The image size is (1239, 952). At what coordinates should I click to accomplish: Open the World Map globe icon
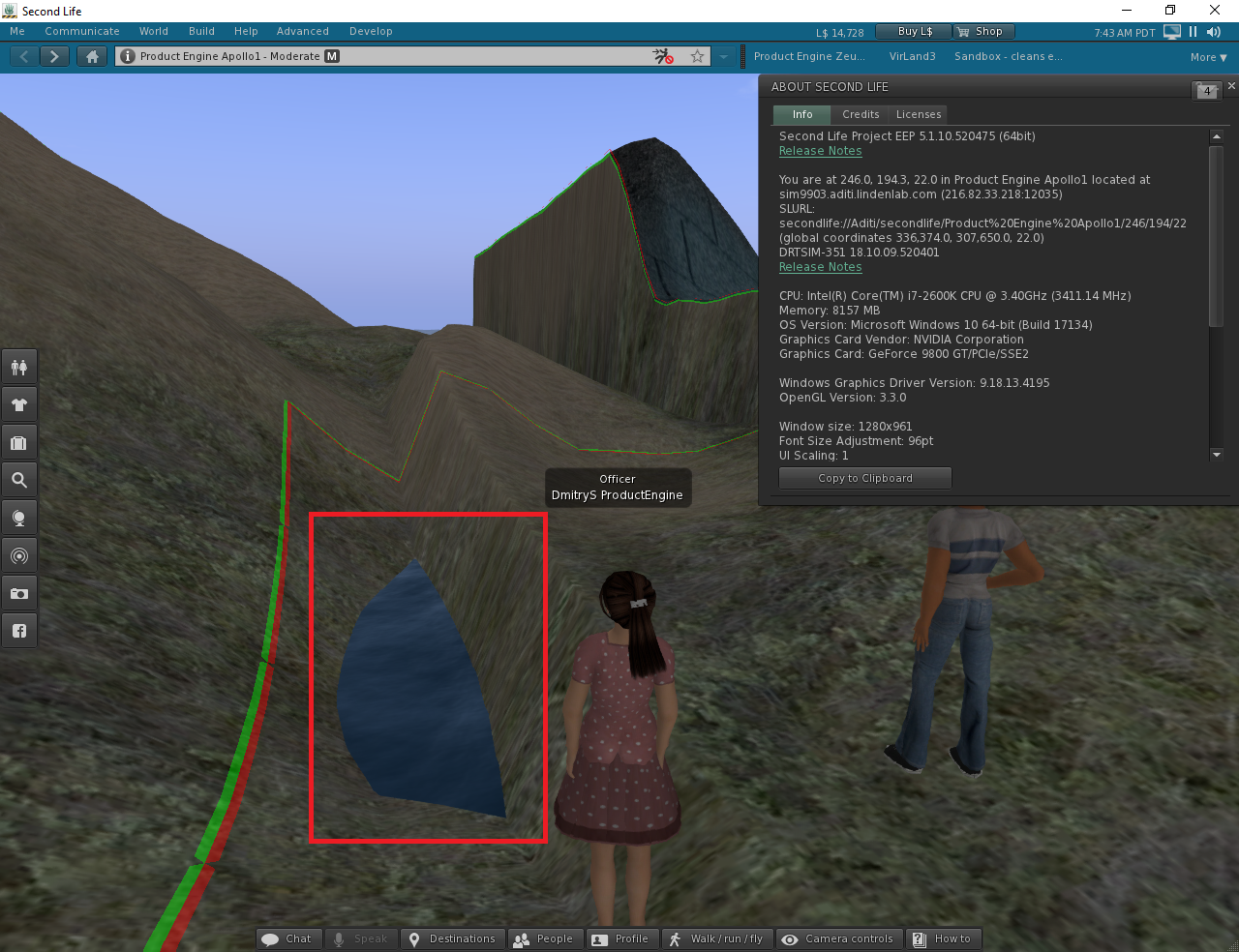point(19,518)
